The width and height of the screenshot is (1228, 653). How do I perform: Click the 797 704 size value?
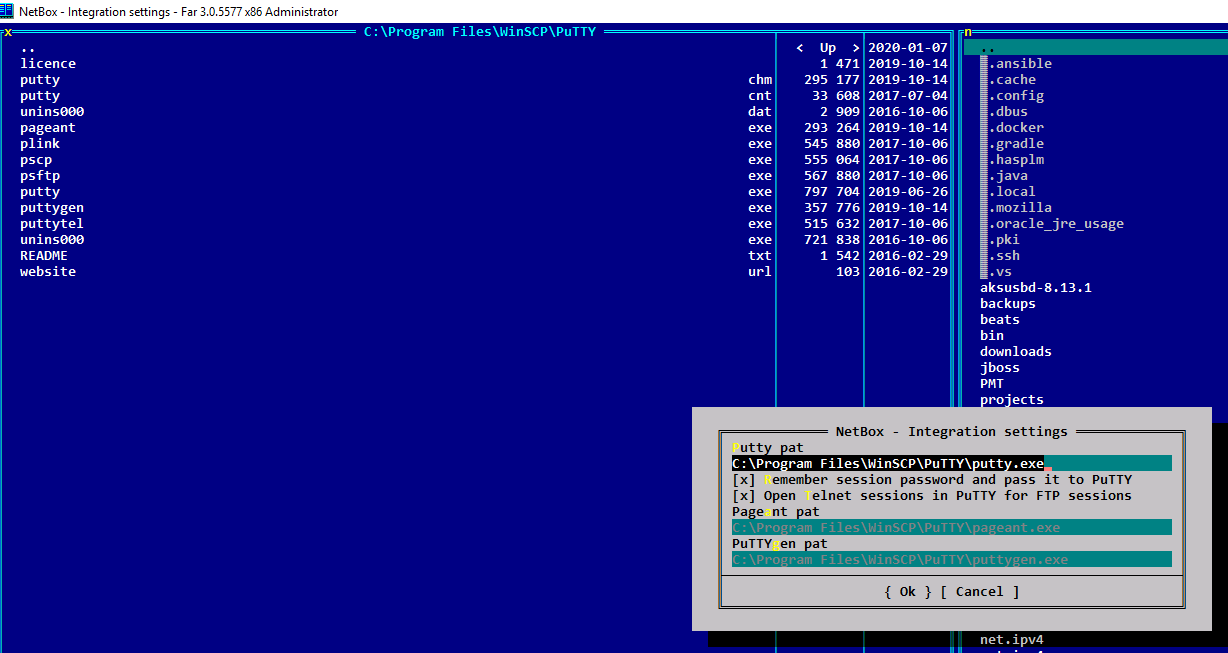832,191
